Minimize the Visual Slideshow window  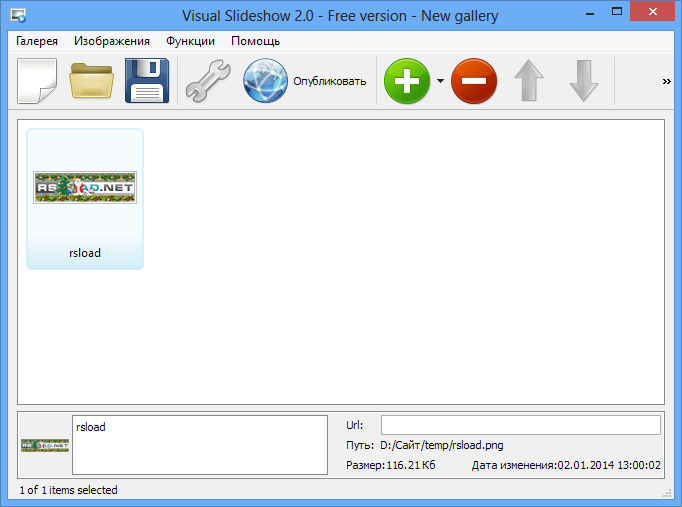pyautogui.click(x=590, y=13)
